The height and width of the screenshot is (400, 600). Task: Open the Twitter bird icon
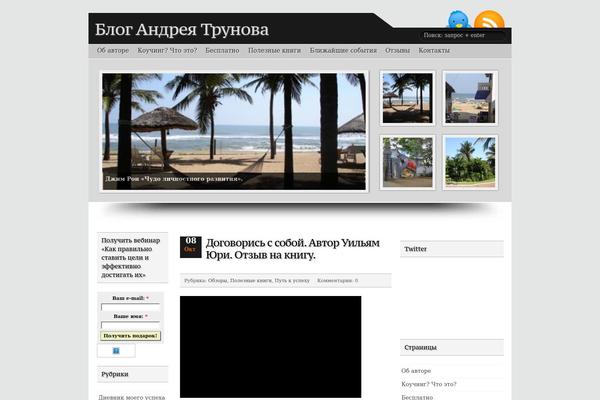pyautogui.click(x=459, y=20)
